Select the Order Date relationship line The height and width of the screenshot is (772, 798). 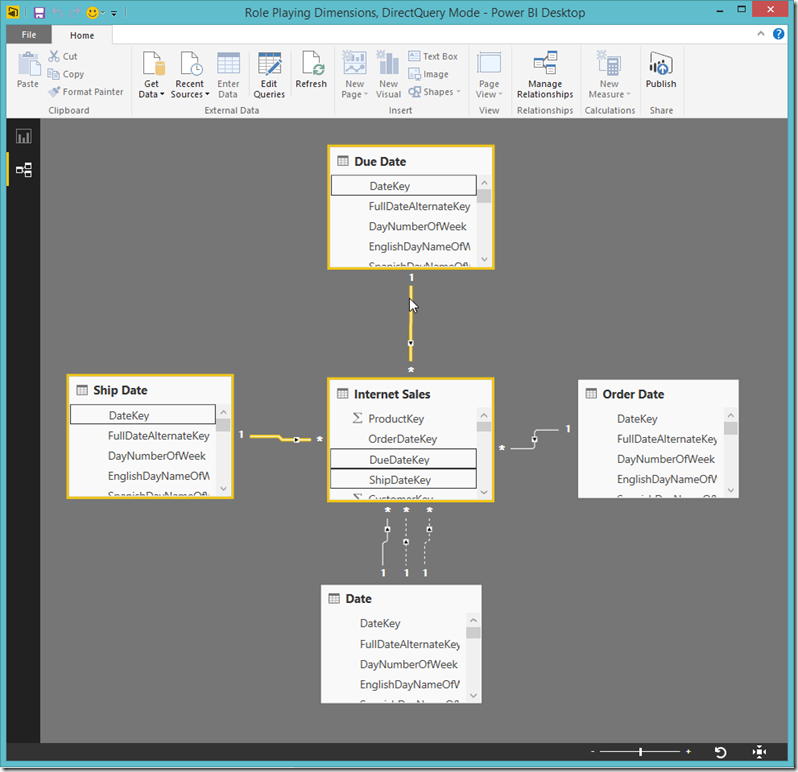point(534,439)
